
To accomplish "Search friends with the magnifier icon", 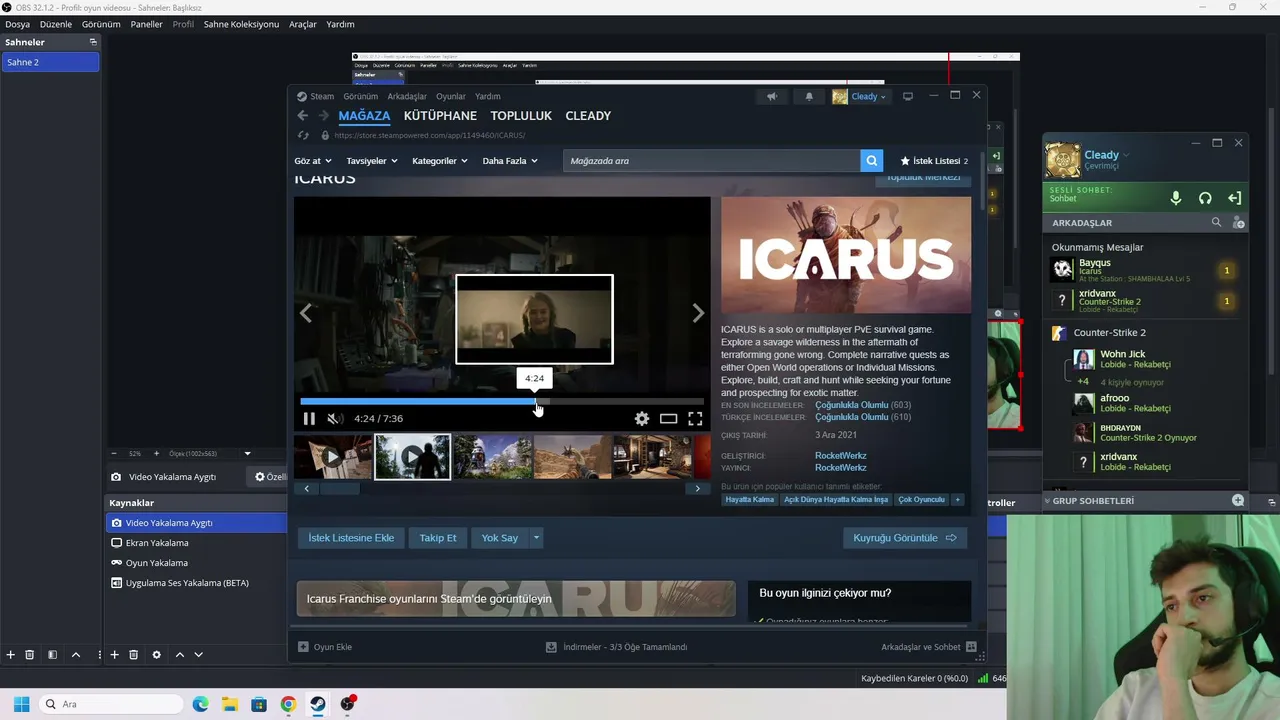I will (1216, 223).
